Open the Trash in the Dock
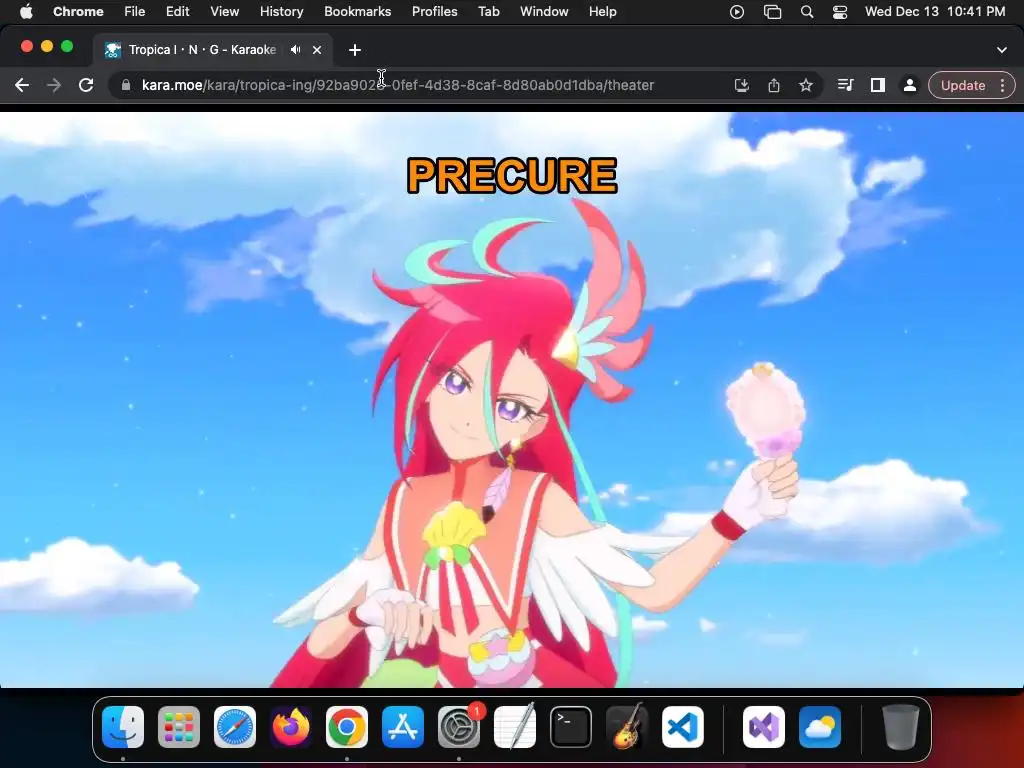 click(x=901, y=726)
